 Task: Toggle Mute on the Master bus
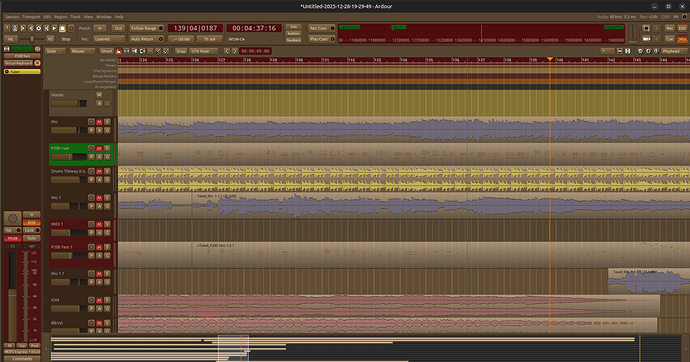(99, 95)
